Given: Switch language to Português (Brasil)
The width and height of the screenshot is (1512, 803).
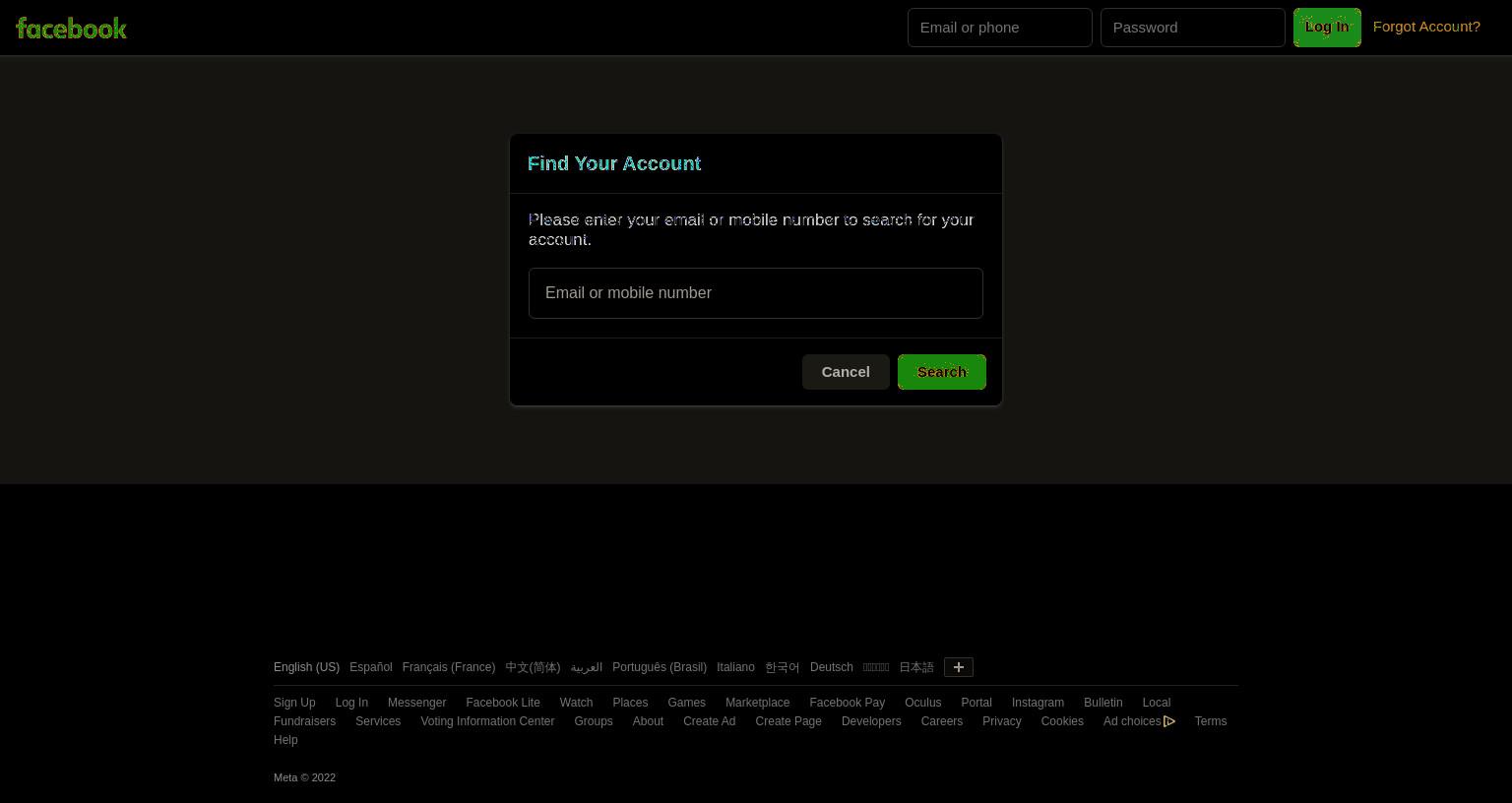Looking at the screenshot, I should (x=660, y=667).
